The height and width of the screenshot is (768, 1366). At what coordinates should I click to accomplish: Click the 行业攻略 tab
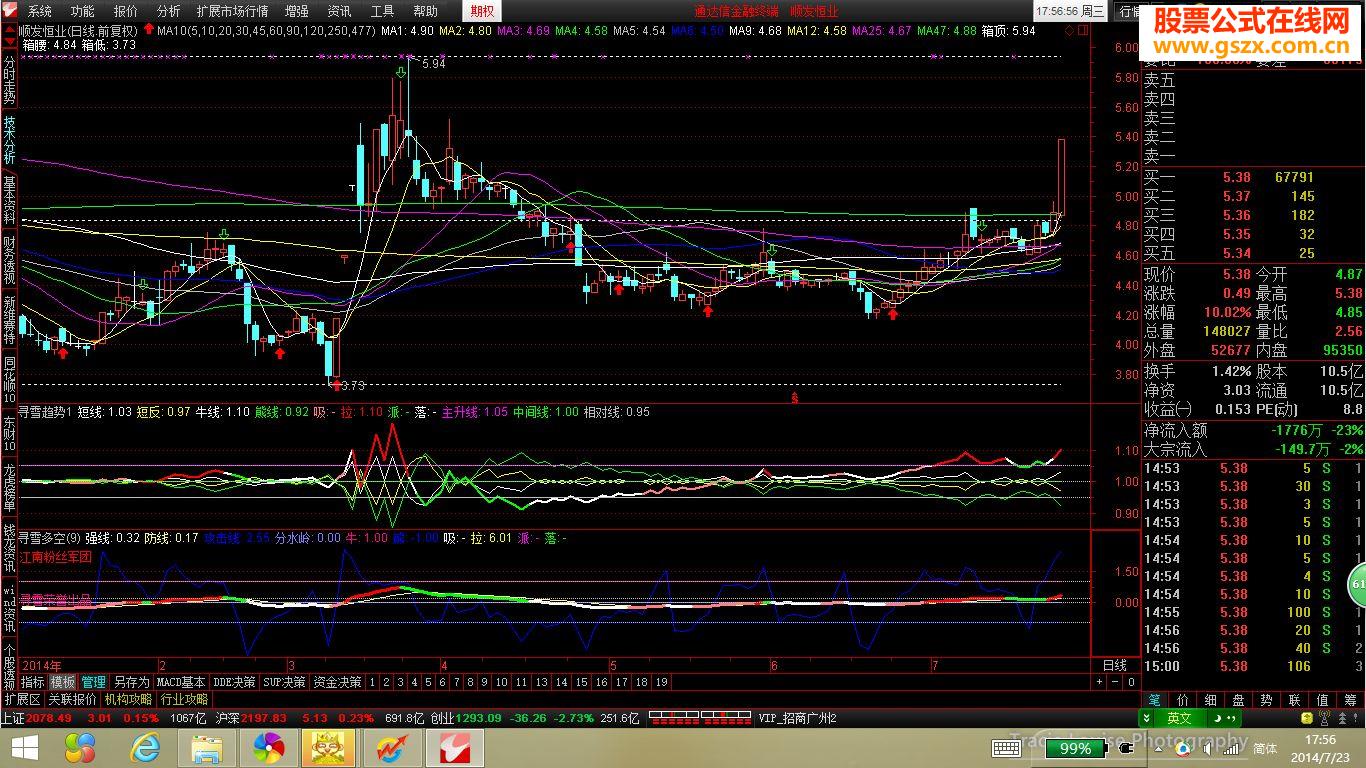(x=184, y=699)
